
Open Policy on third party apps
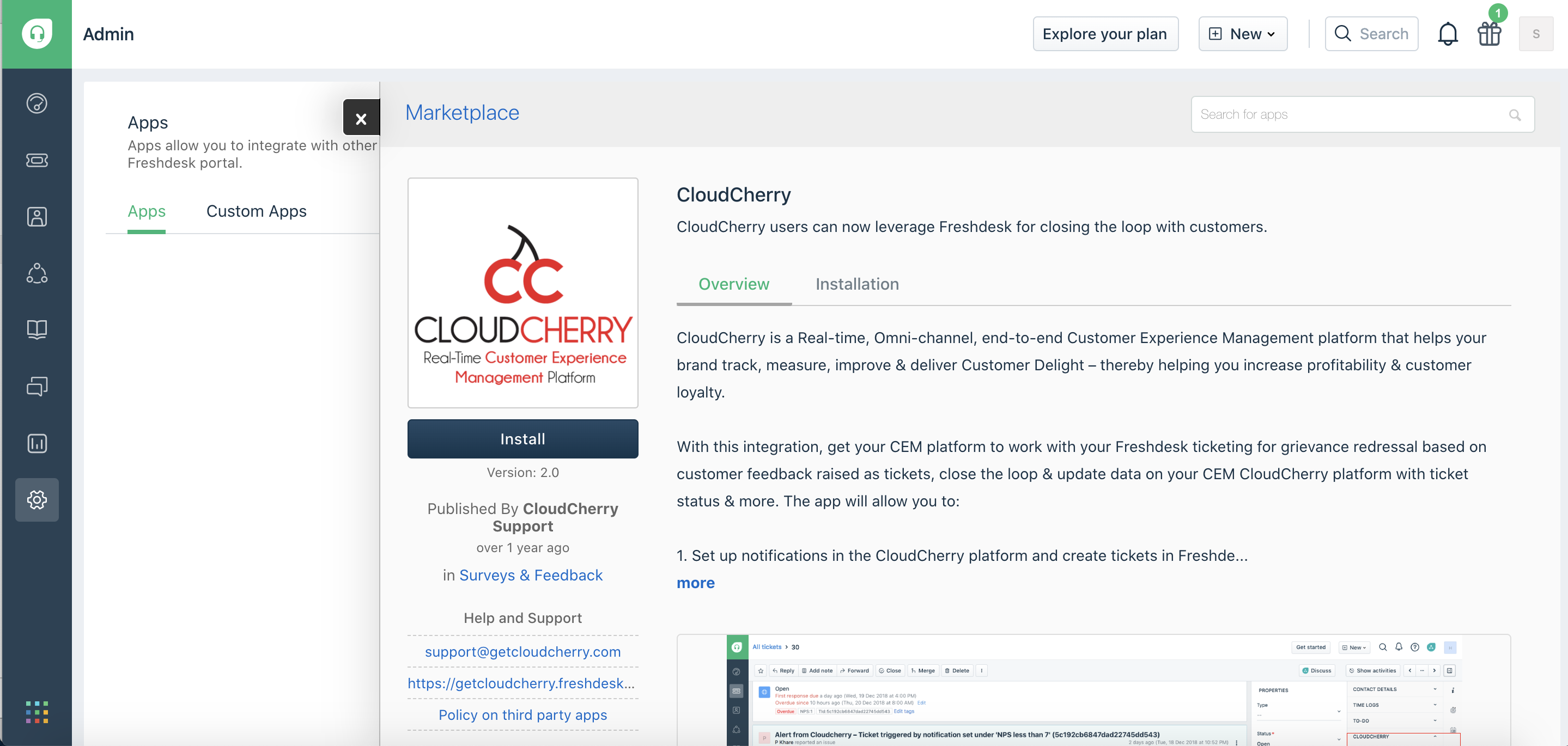pyautogui.click(x=522, y=715)
